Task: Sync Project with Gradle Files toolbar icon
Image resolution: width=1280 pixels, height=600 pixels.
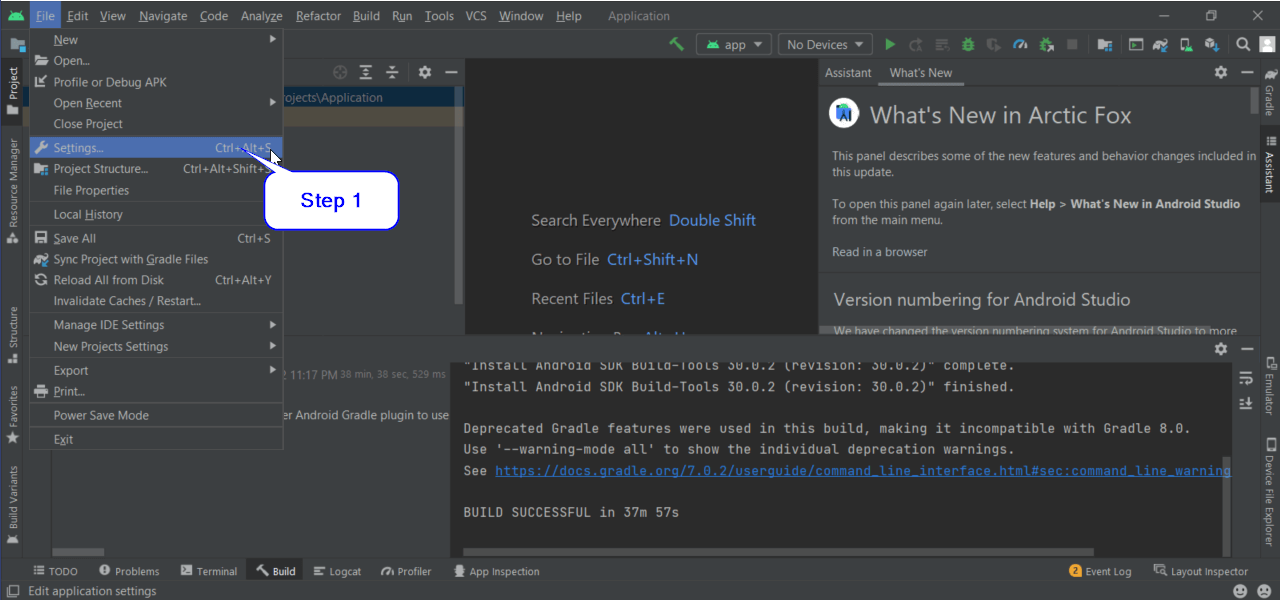Action: pos(1158,44)
